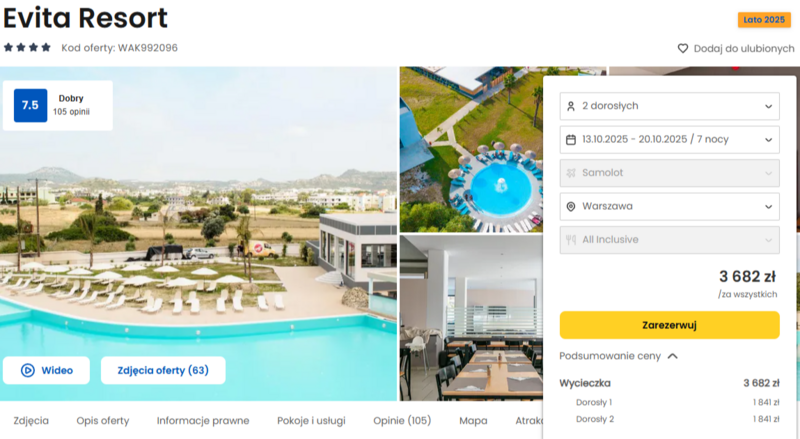Screen dimensions: 800x439
Task: Click the four-star hotel rating icons
Action: pos(27,47)
